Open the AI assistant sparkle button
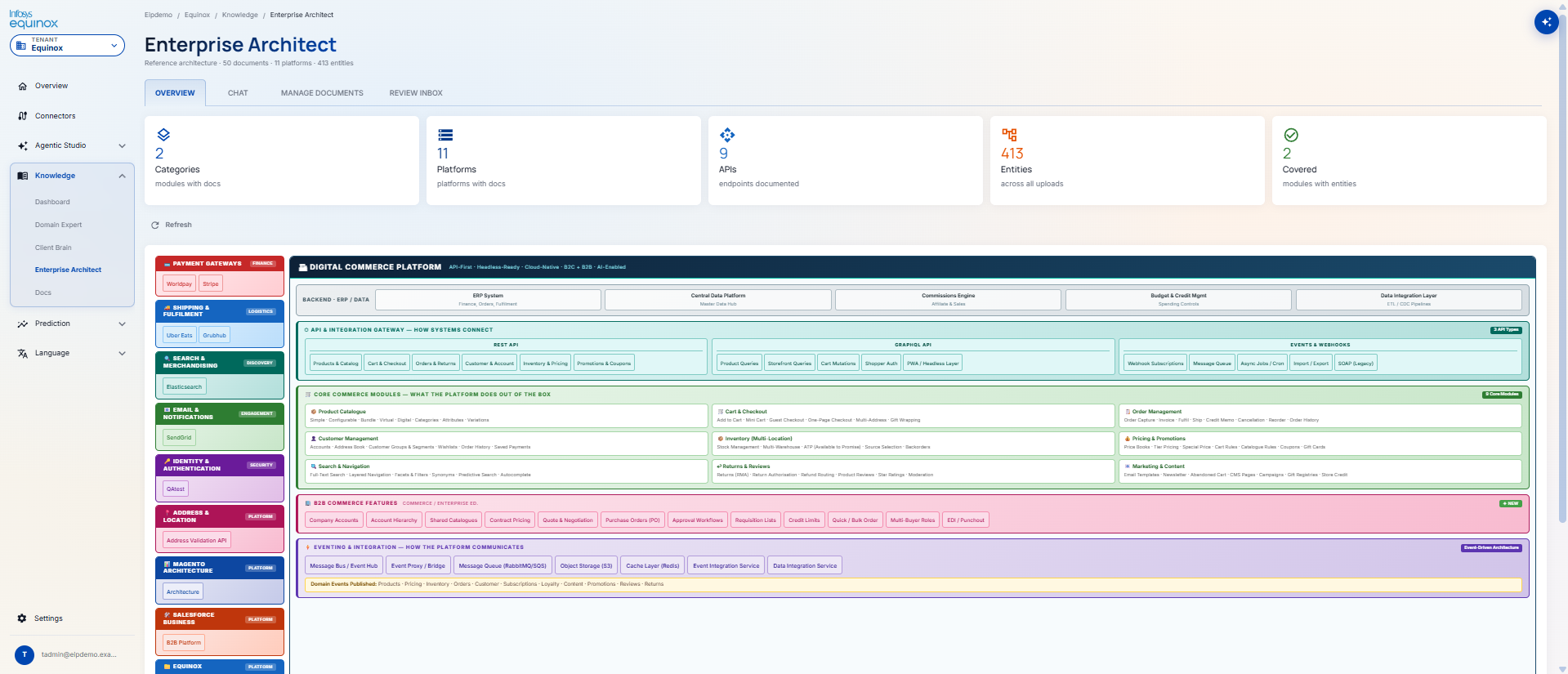 [x=1546, y=22]
